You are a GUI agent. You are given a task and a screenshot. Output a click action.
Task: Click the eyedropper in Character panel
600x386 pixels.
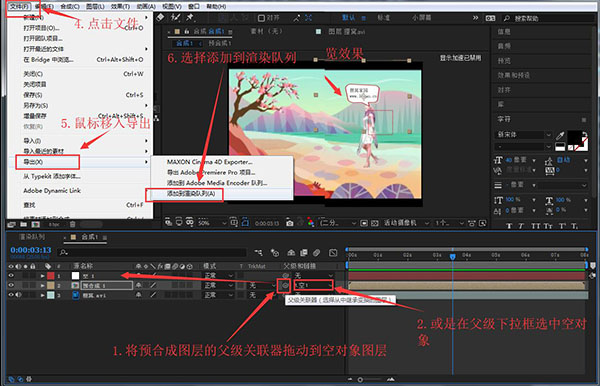560,135
